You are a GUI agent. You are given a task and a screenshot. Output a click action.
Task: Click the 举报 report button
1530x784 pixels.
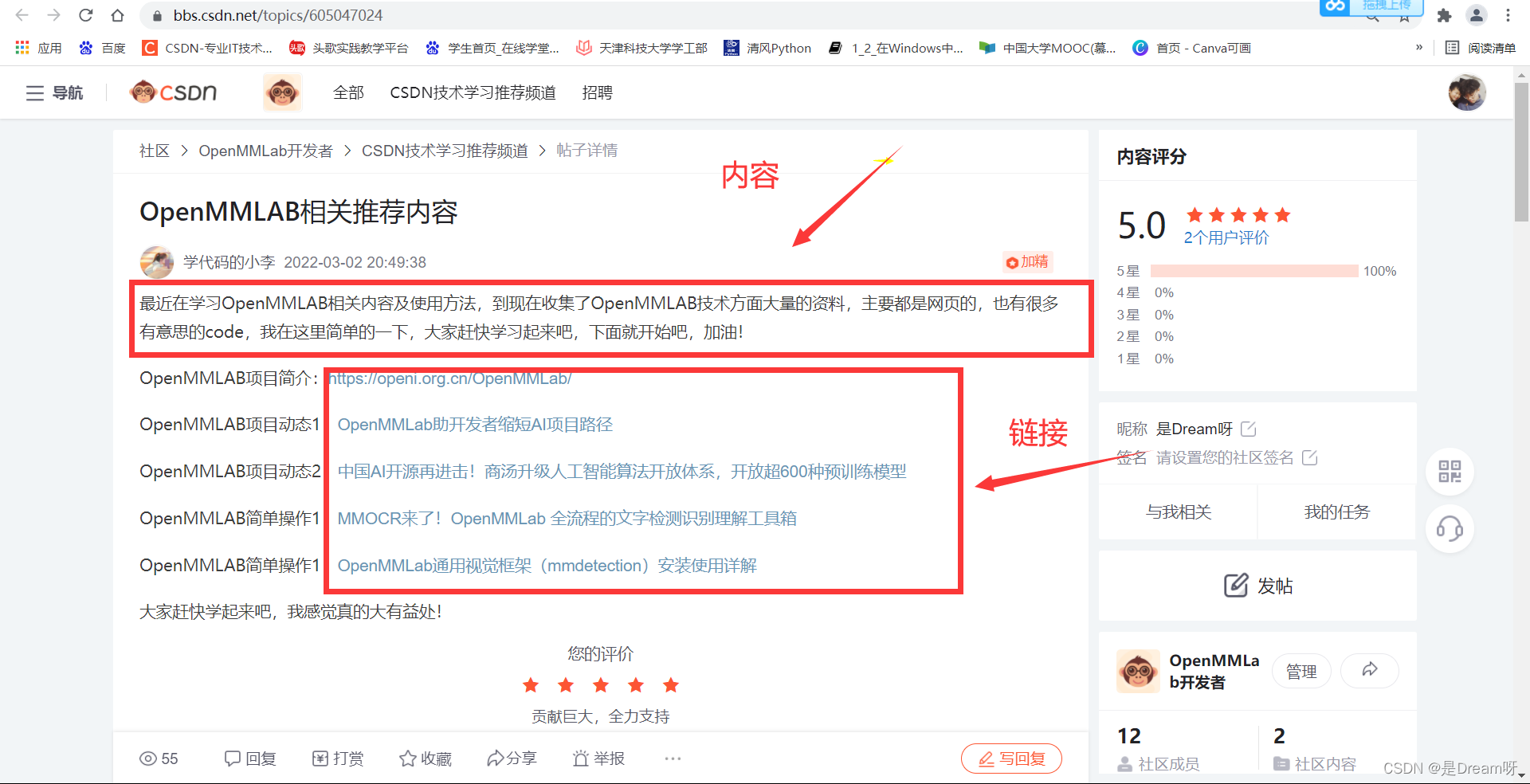coord(598,759)
